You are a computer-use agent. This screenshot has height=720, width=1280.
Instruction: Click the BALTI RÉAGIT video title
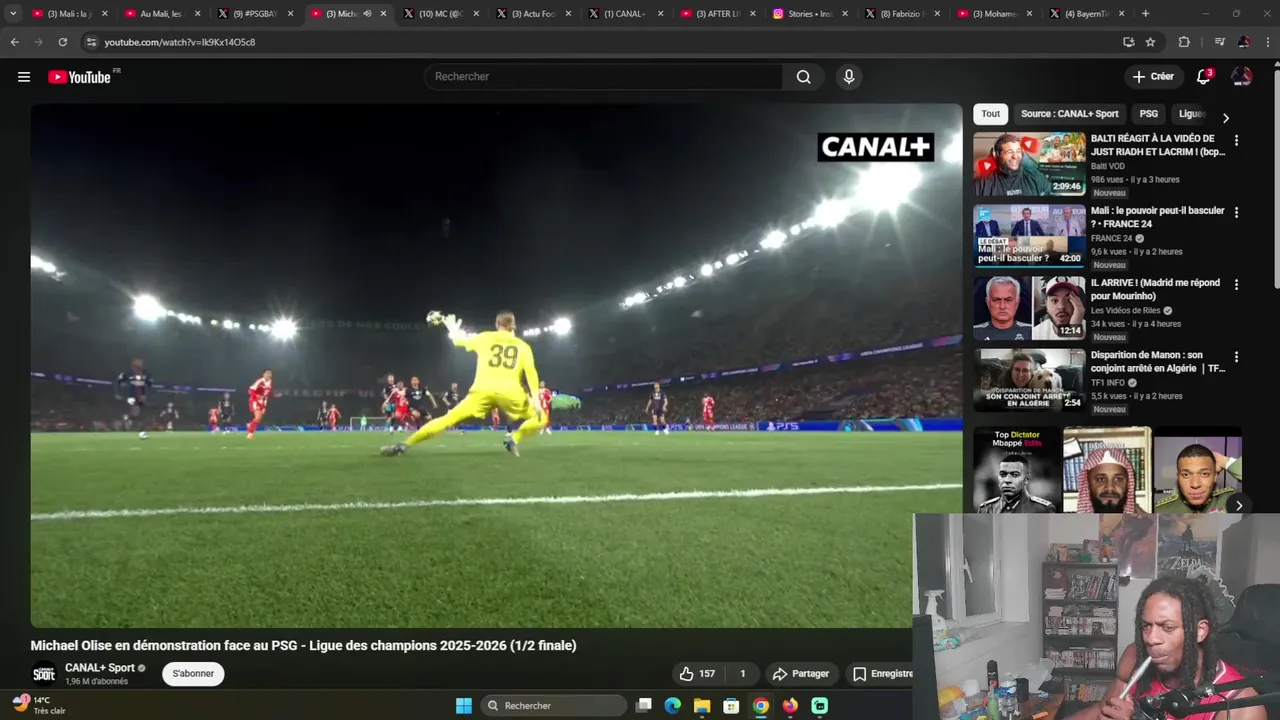pos(1157,145)
